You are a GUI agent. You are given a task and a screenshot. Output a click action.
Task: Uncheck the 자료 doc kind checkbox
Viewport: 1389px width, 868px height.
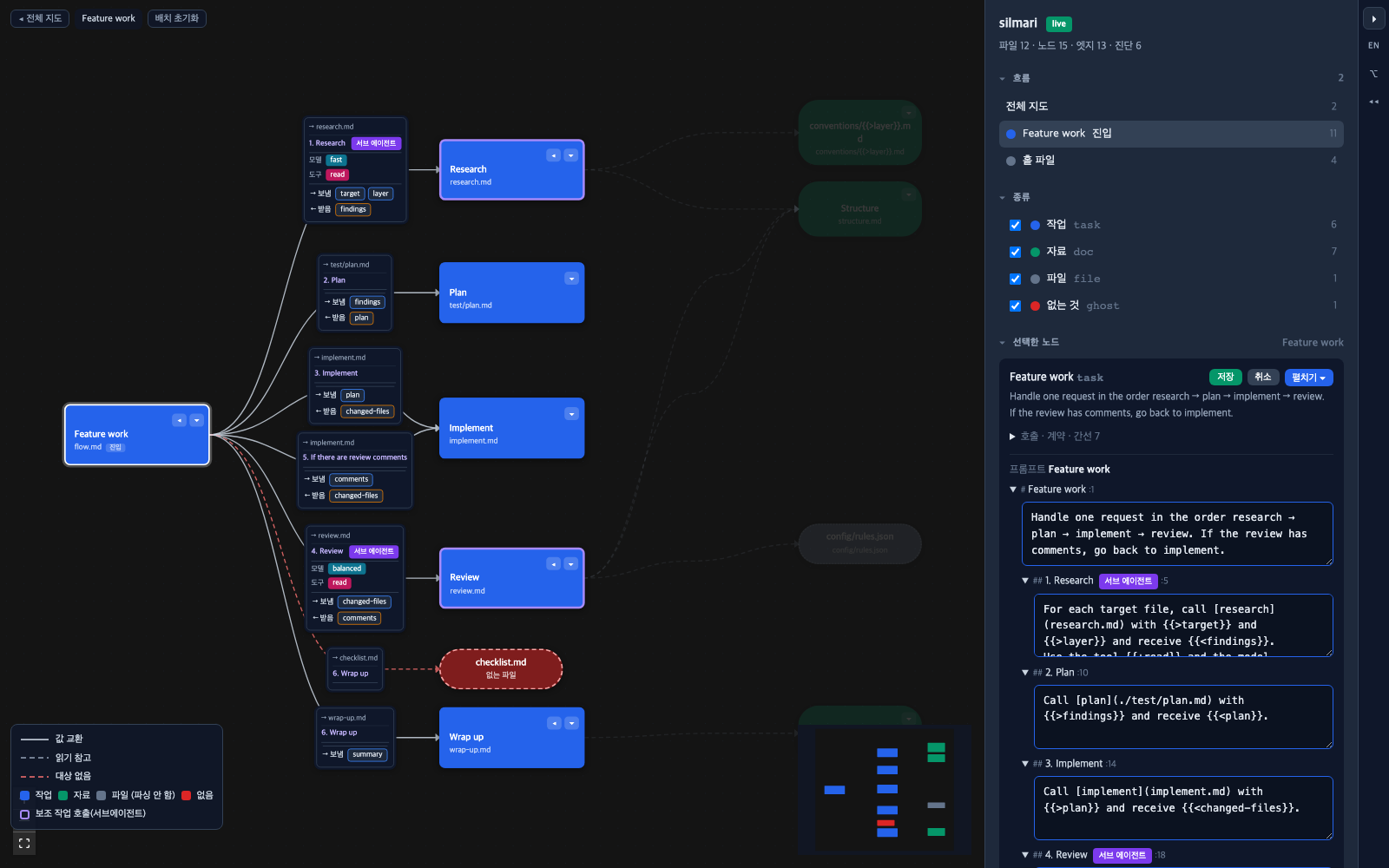1015,252
